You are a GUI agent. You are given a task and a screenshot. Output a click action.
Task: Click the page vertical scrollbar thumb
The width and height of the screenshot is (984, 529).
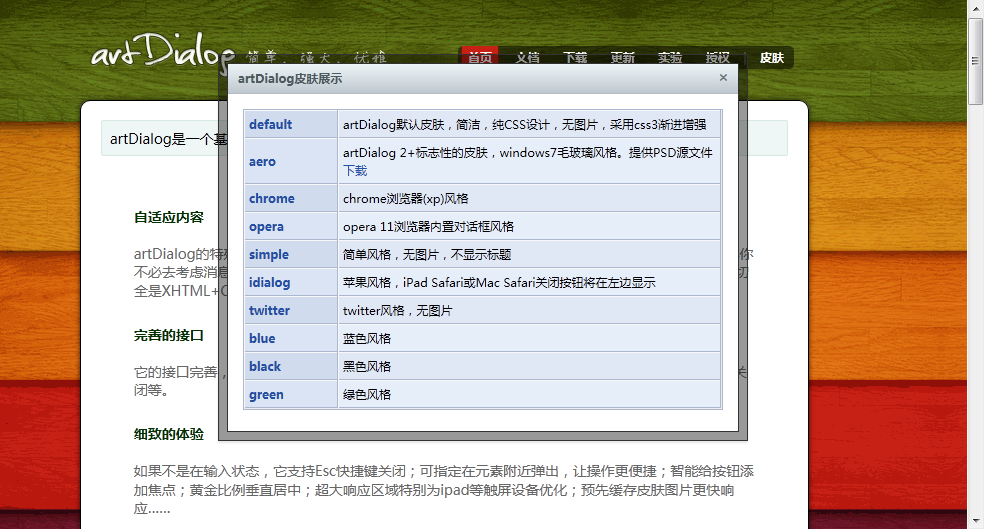tap(975, 61)
